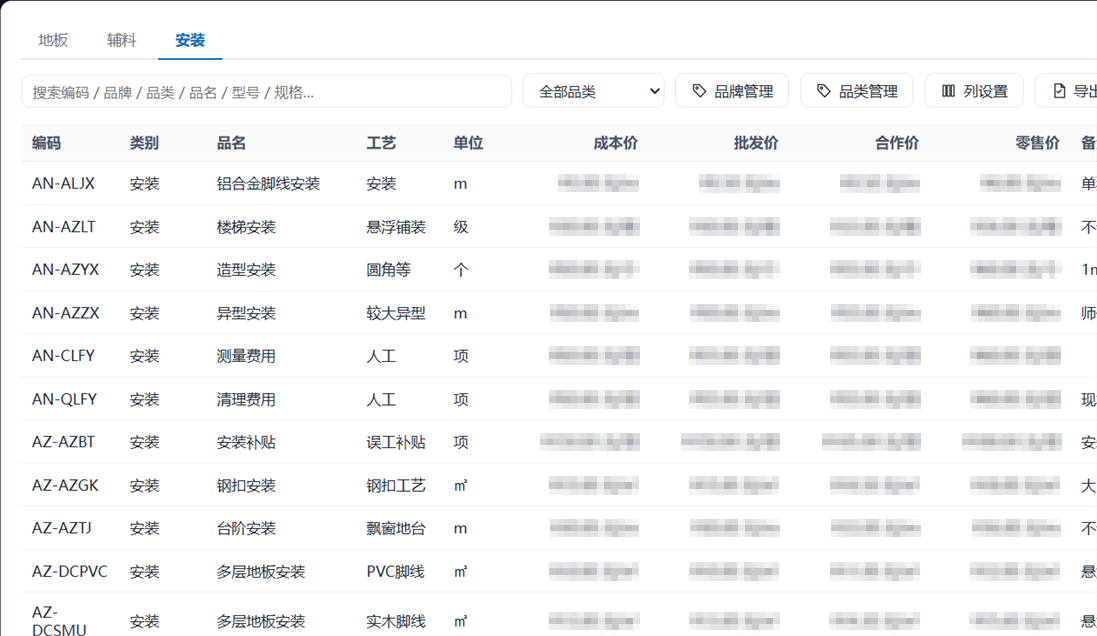Select code AZ-AZBT in the table
The height and width of the screenshot is (636, 1097).
point(63,442)
